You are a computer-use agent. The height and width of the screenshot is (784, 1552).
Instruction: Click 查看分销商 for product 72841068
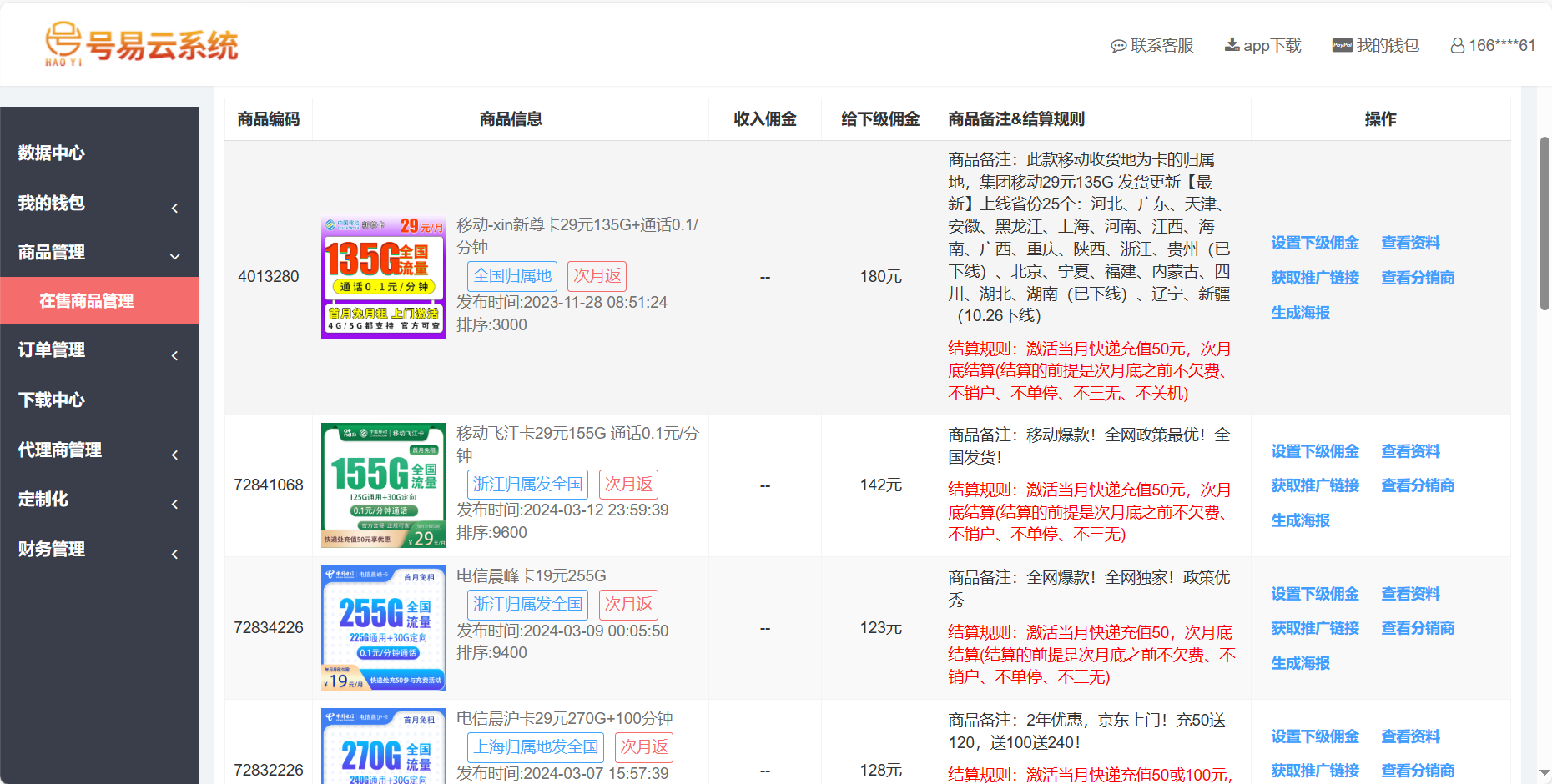1418,485
